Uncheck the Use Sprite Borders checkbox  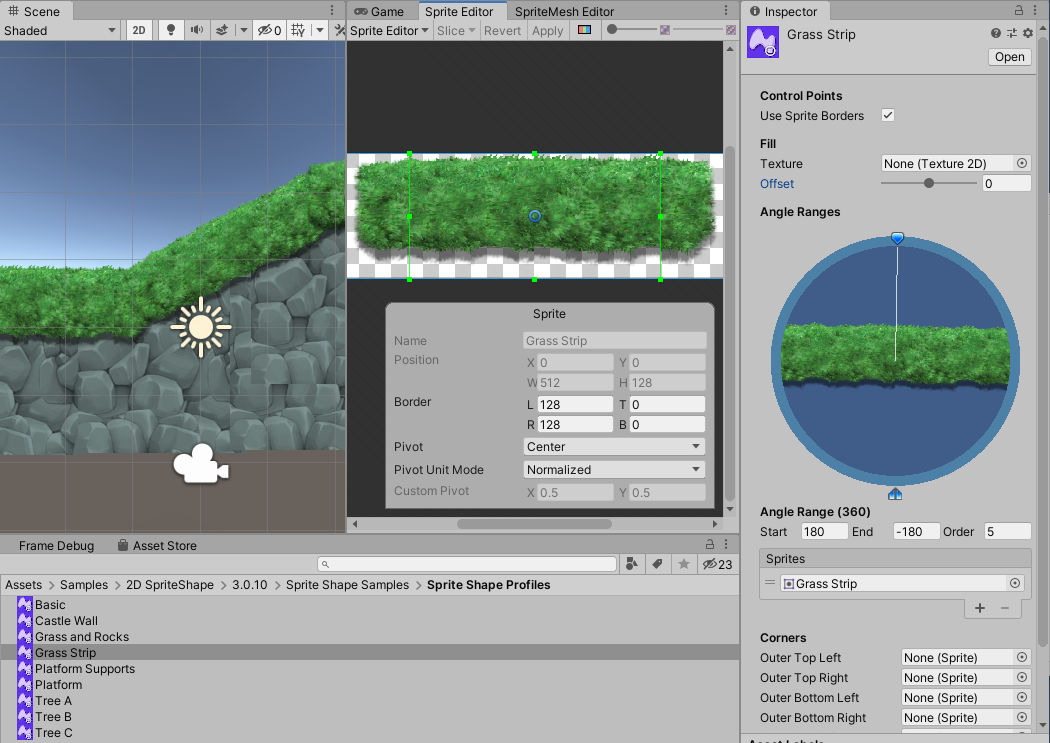click(887, 116)
